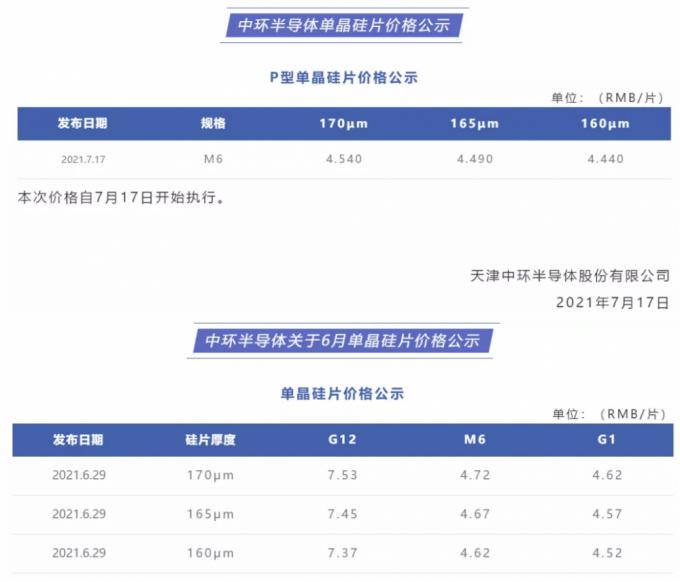Click the heading 单晶硅片价格公示 above the June table

pos(343,394)
